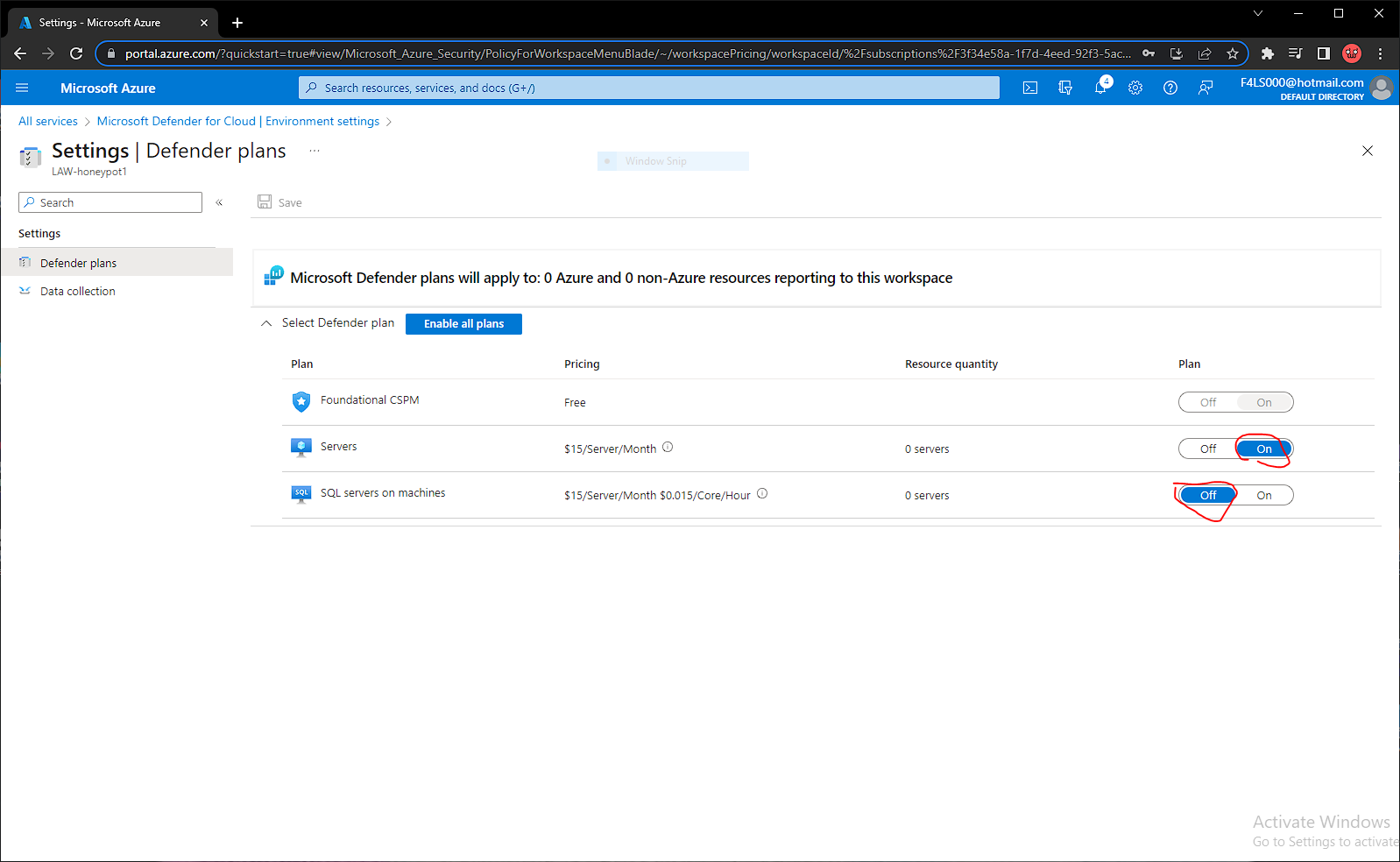Click the SQL servers pricing info icon

[x=762, y=493]
